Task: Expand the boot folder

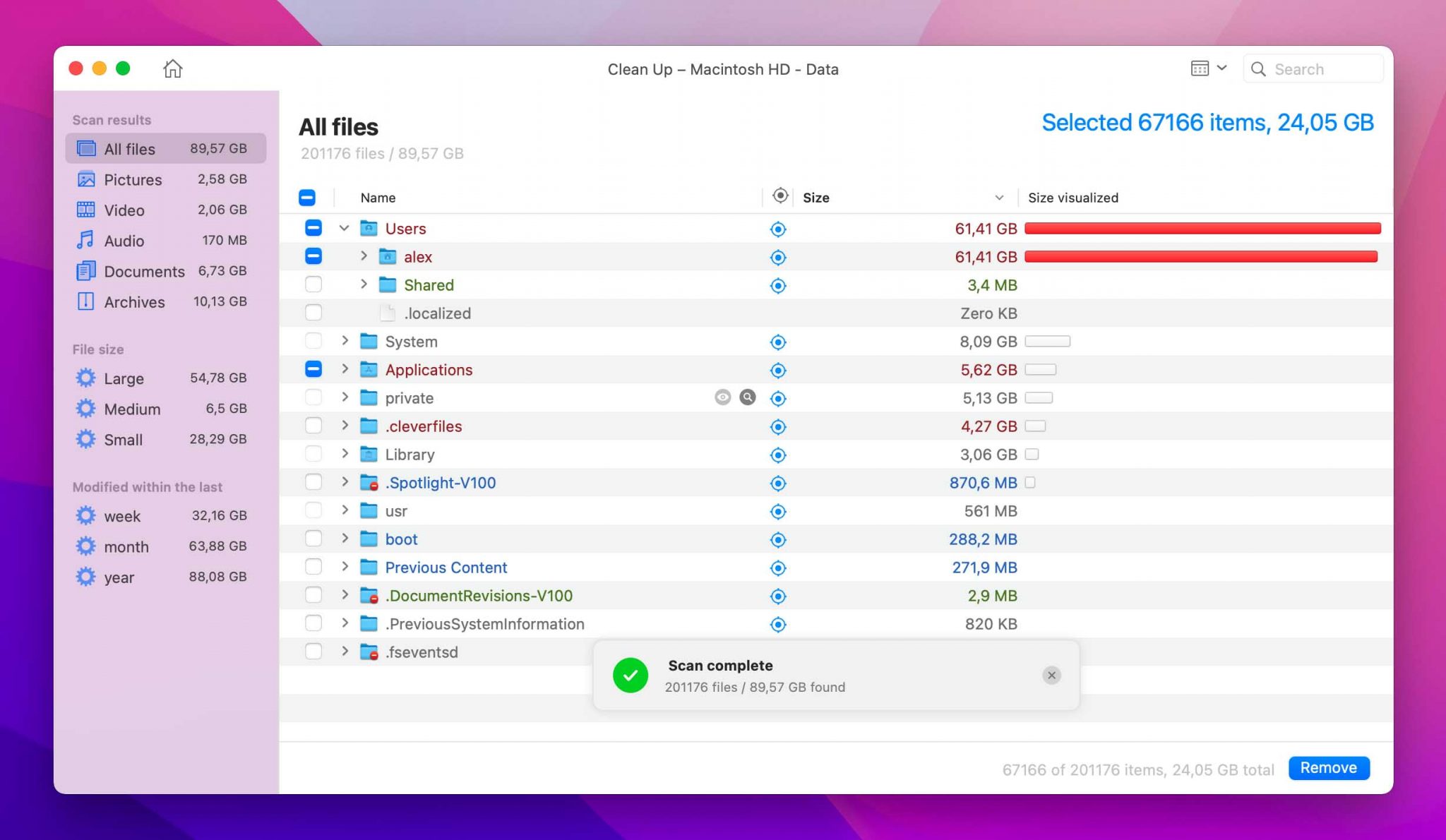Action: [345, 538]
